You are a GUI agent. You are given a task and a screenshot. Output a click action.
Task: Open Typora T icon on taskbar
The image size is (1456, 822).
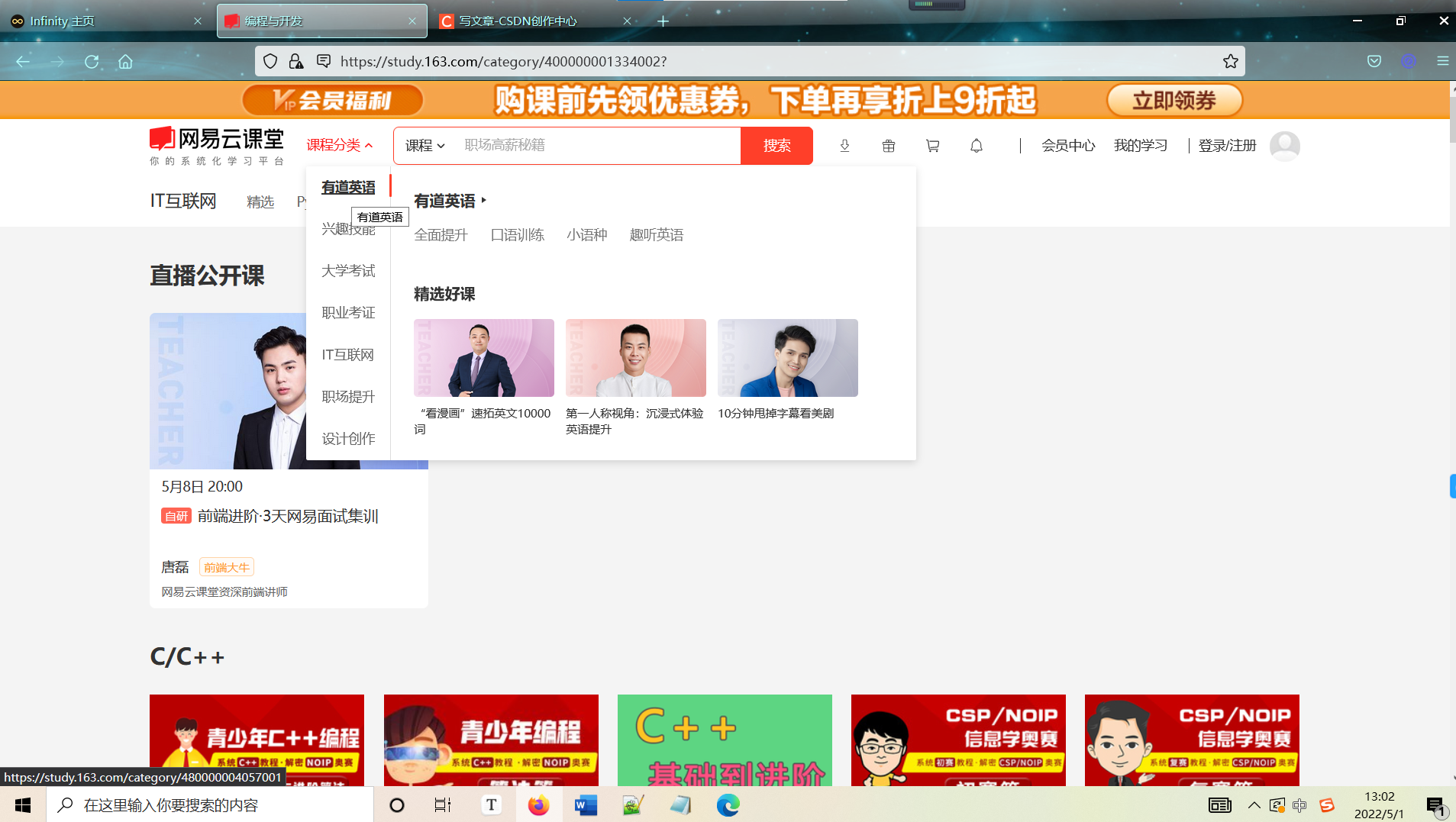[491, 805]
